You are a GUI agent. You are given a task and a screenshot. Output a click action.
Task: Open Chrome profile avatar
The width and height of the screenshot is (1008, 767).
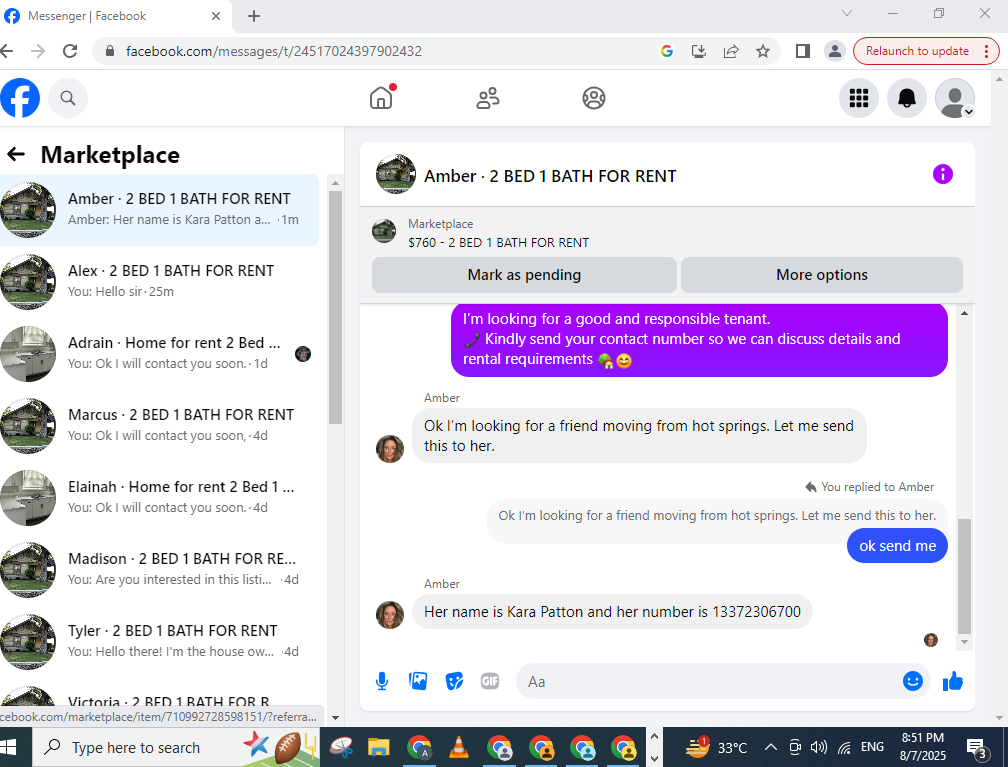[x=834, y=51]
